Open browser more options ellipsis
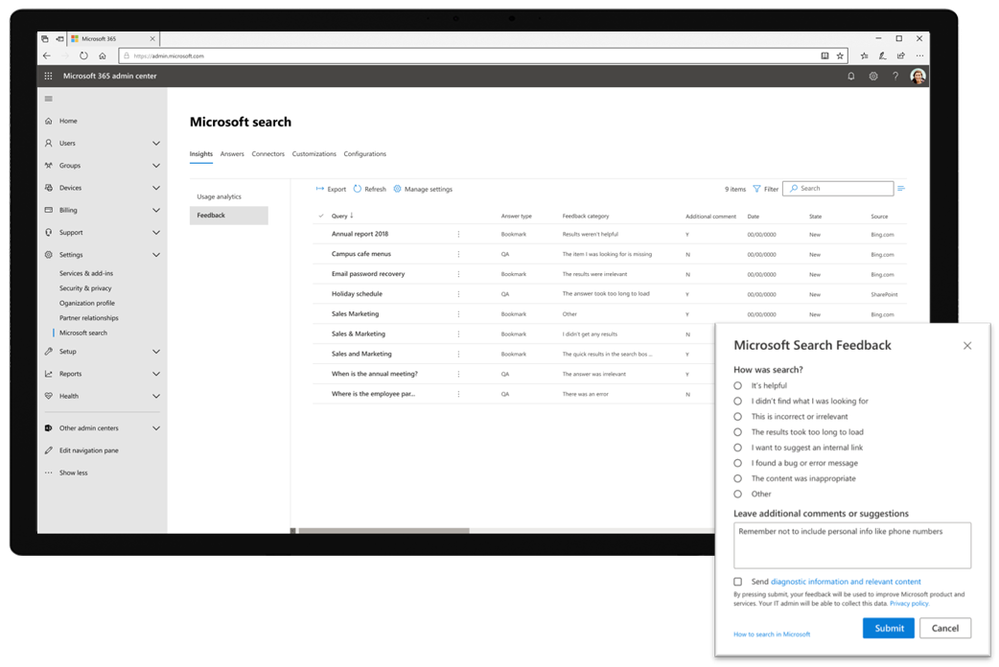Image resolution: width=999 pixels, height=667 pixels. [x=919, y=56]
